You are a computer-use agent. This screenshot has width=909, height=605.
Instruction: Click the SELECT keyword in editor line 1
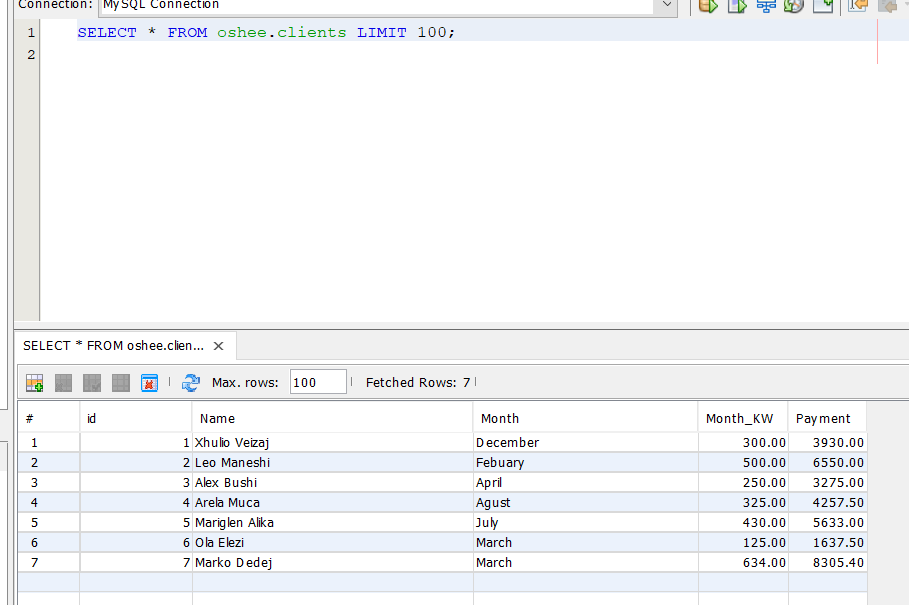point(107,32)
